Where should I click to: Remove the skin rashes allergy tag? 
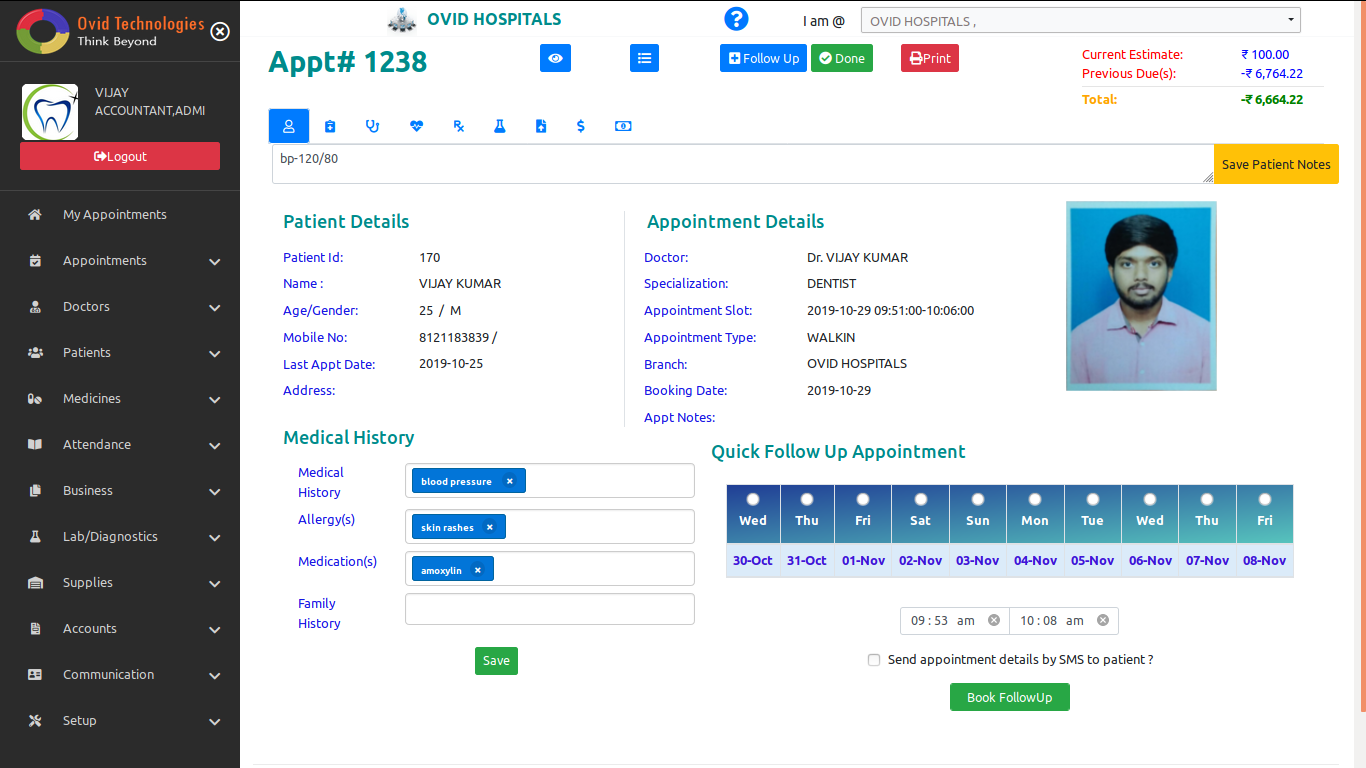pyautogui.click(x=489, y=527)
